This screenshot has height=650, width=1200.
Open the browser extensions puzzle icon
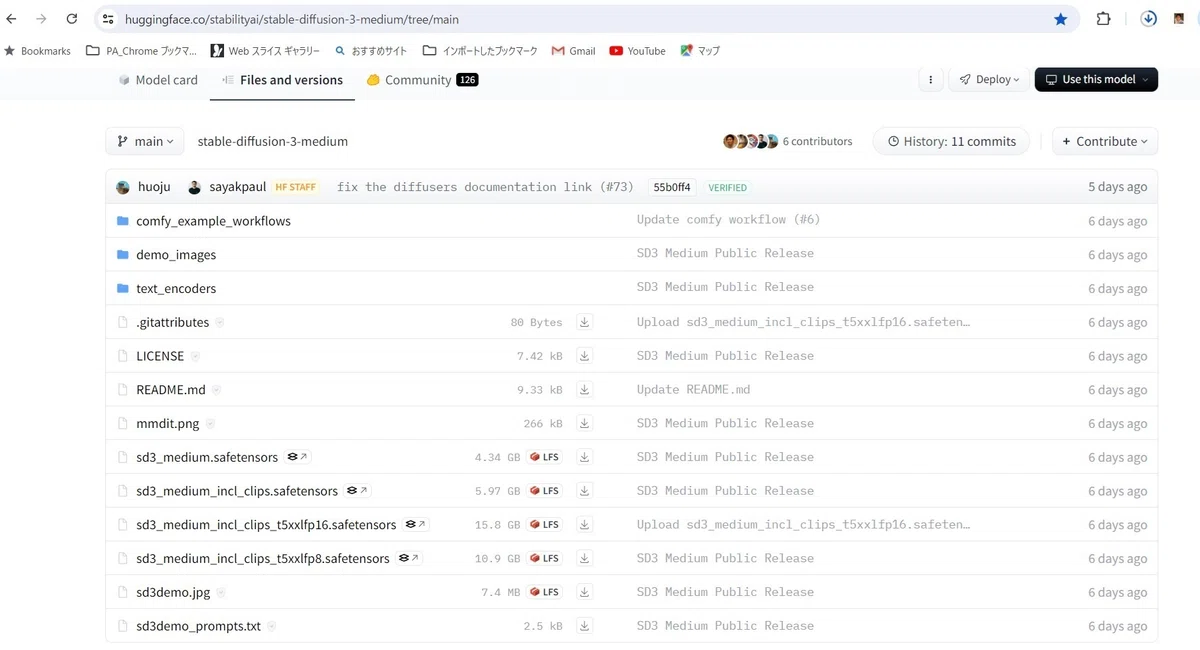pyautogui.click(x=1104, y=19)
